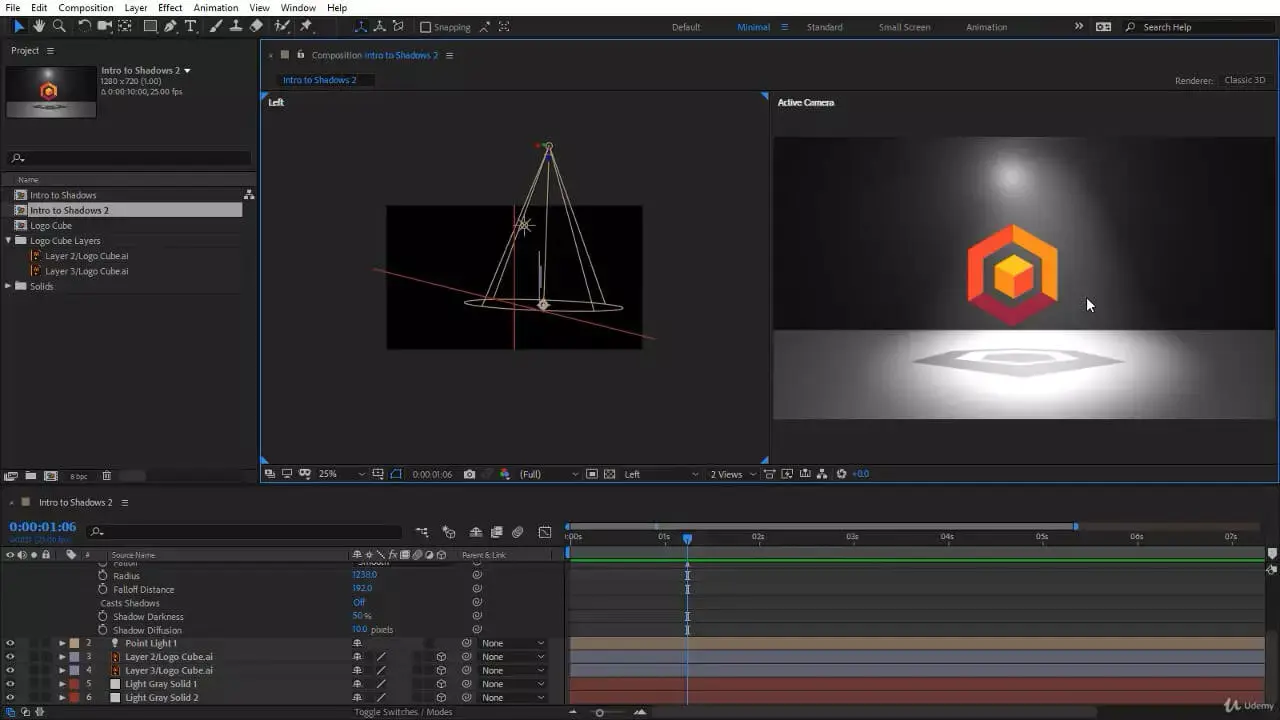Create a new folder in Project panel
This screenshot has width=1280, height=720.
click(x=30, y=476)
